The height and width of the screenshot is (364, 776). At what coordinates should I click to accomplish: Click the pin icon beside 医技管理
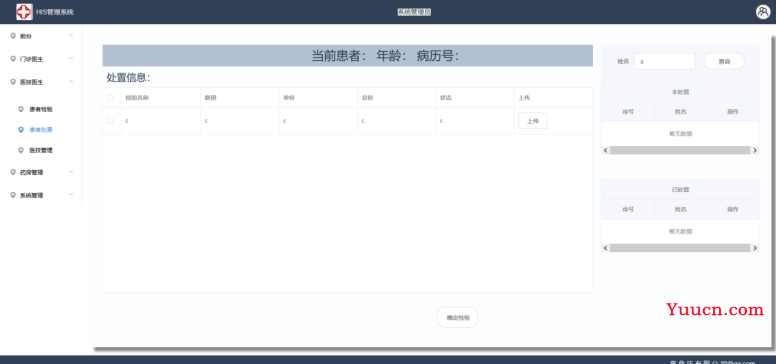click(20, 150)
